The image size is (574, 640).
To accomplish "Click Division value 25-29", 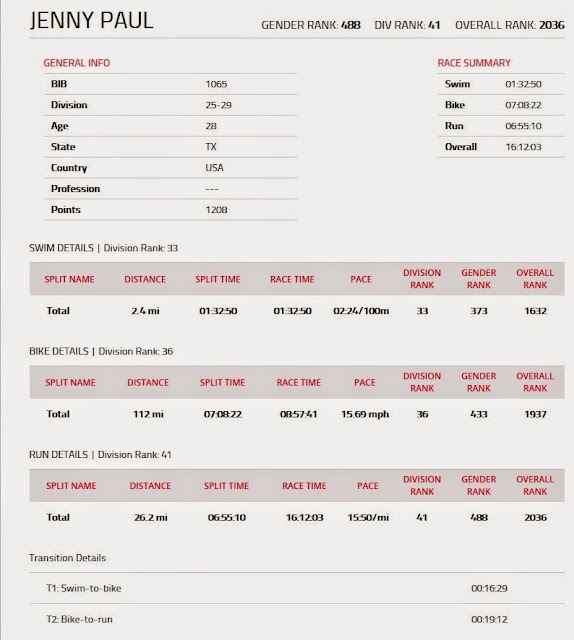I will click(x=218, y=105).
